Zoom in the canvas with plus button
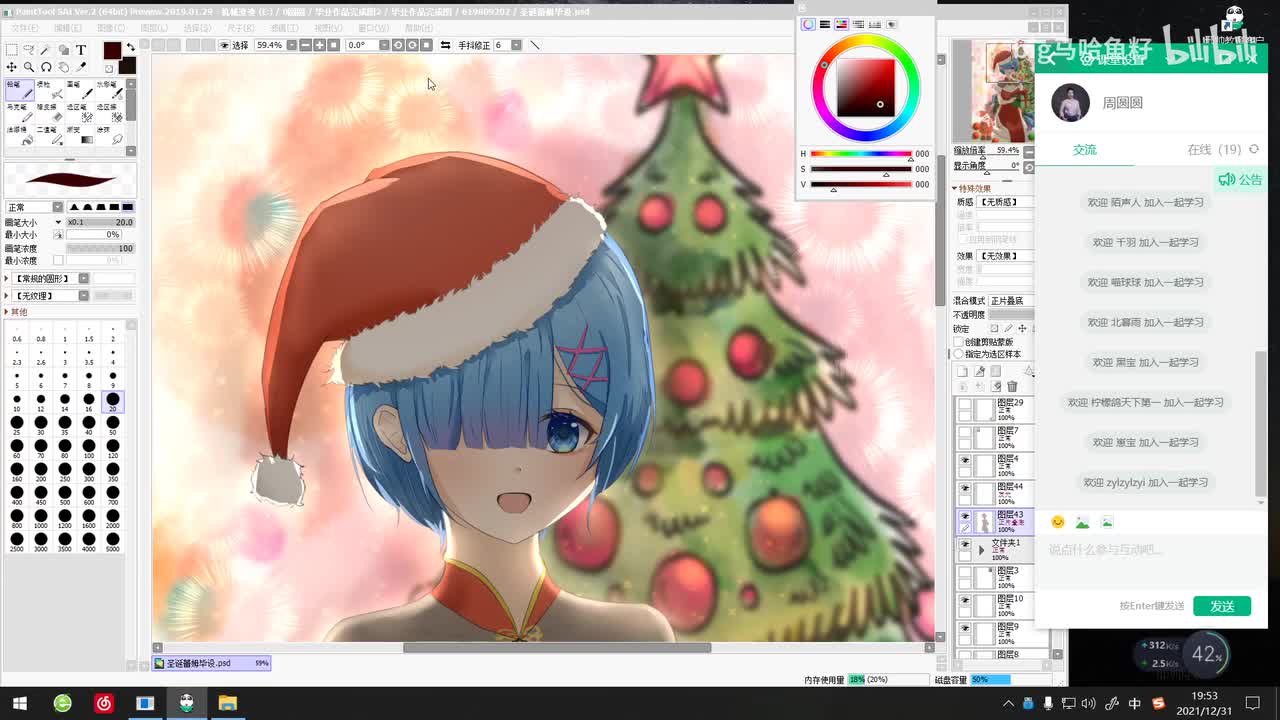The width and height of the screenshot is (1280, 720). 319,45
